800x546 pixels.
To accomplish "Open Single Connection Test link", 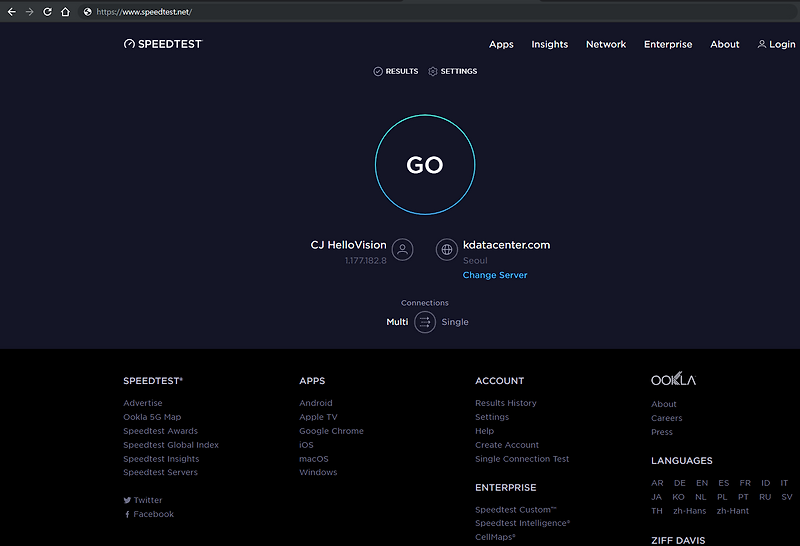I will click(522, 459).
